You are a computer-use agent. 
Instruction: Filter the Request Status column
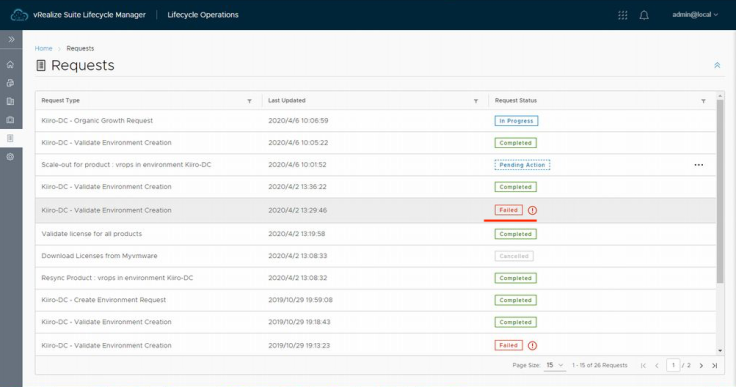point(703,101)
